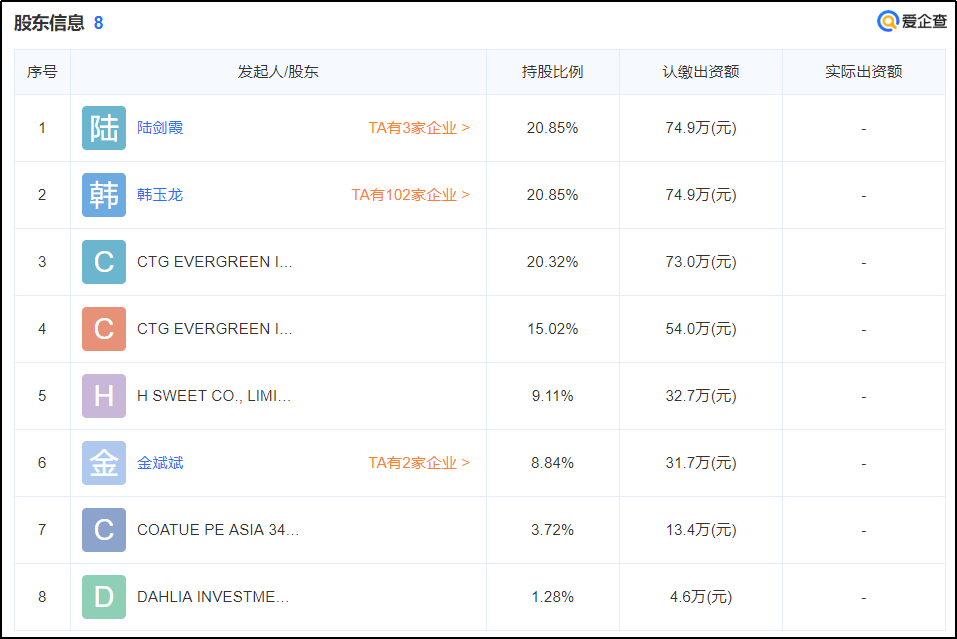Viewport: 957px width, 639px height.
Task: Click the 持股比例 column header
Action: point(552,72)
